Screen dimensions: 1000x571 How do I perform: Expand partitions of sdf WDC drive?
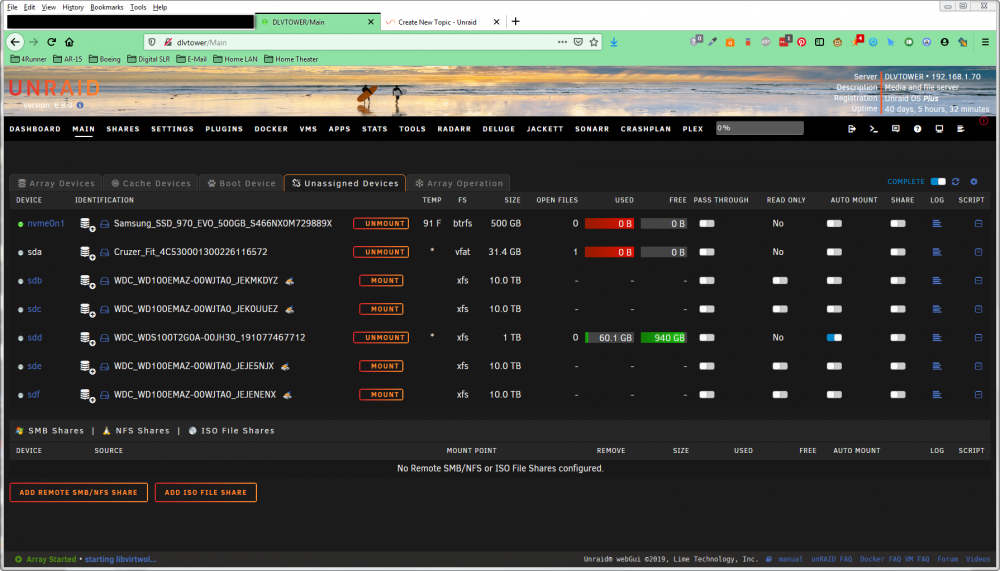pyautogui.click(x=87, y=396)
